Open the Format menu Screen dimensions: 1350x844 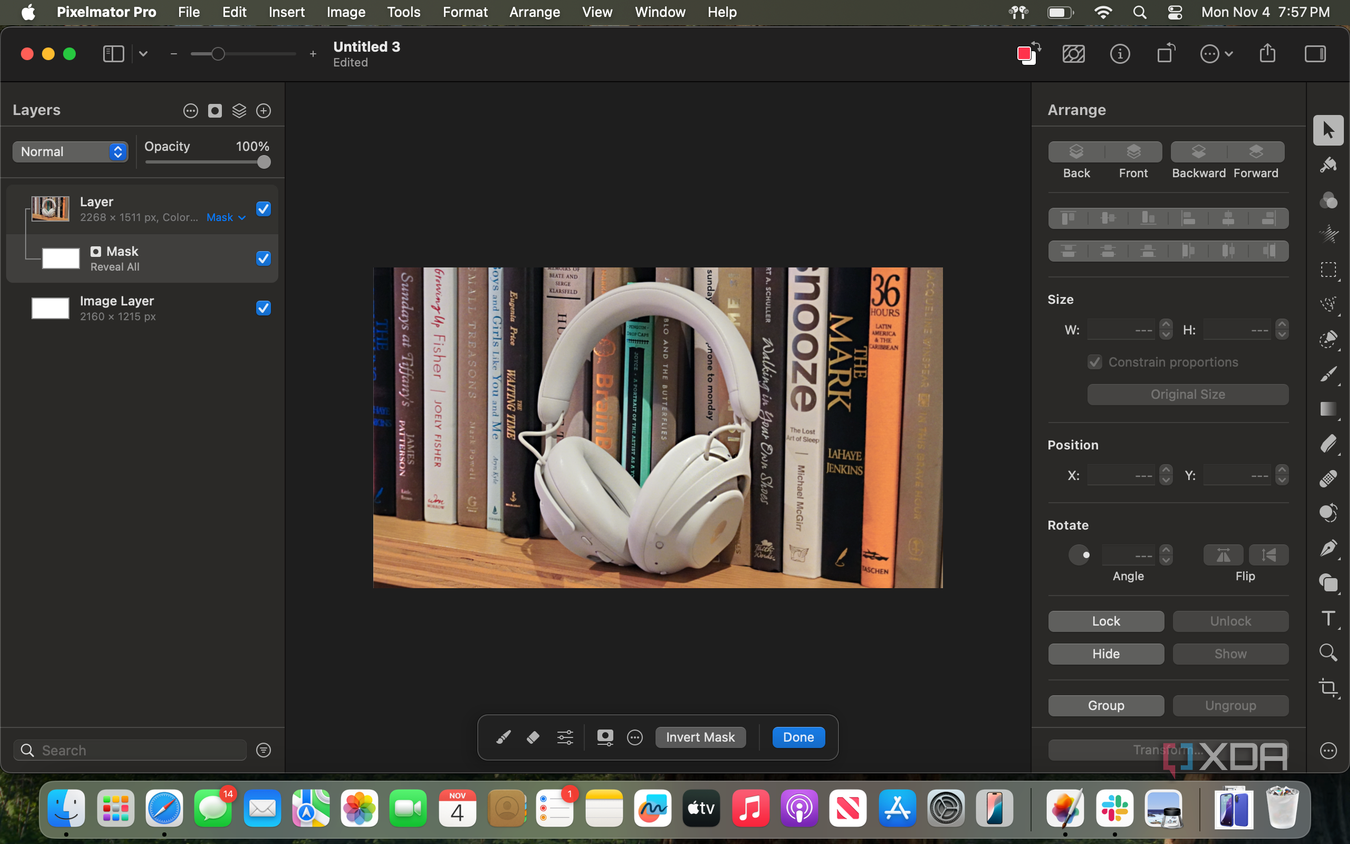click(465, 12)
